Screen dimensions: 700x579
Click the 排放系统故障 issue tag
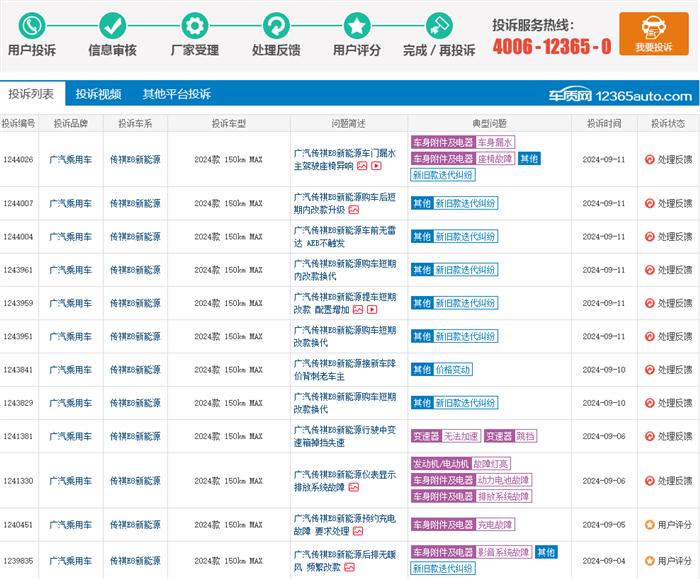(x=504, y=496)
